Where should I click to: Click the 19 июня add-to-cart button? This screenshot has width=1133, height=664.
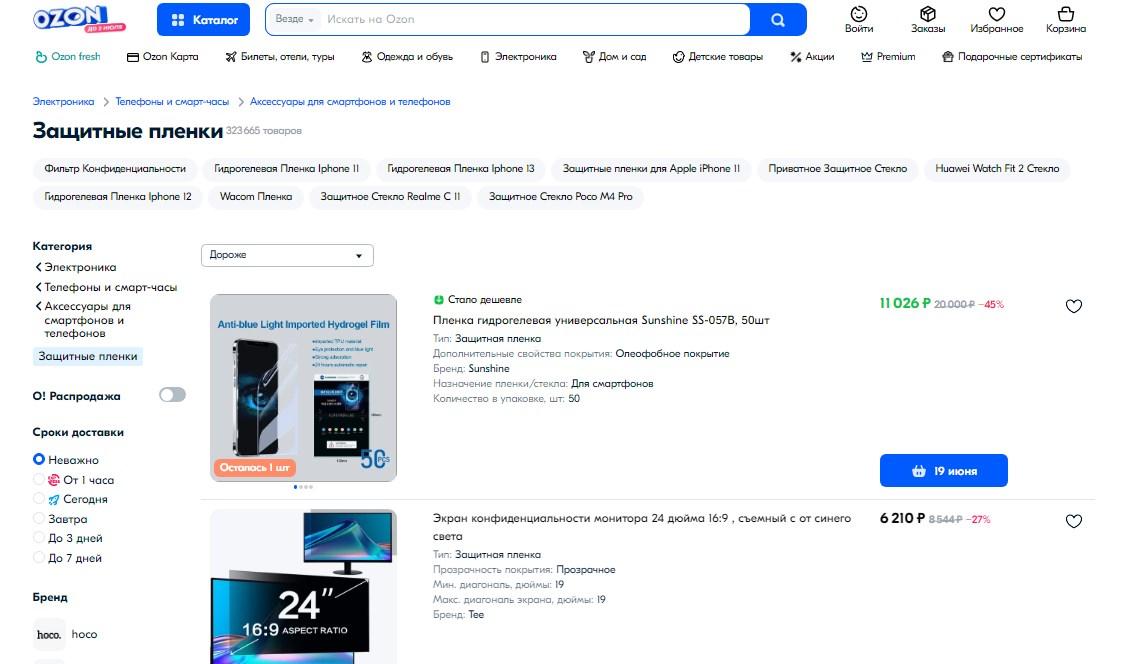(x=944, y=470)
